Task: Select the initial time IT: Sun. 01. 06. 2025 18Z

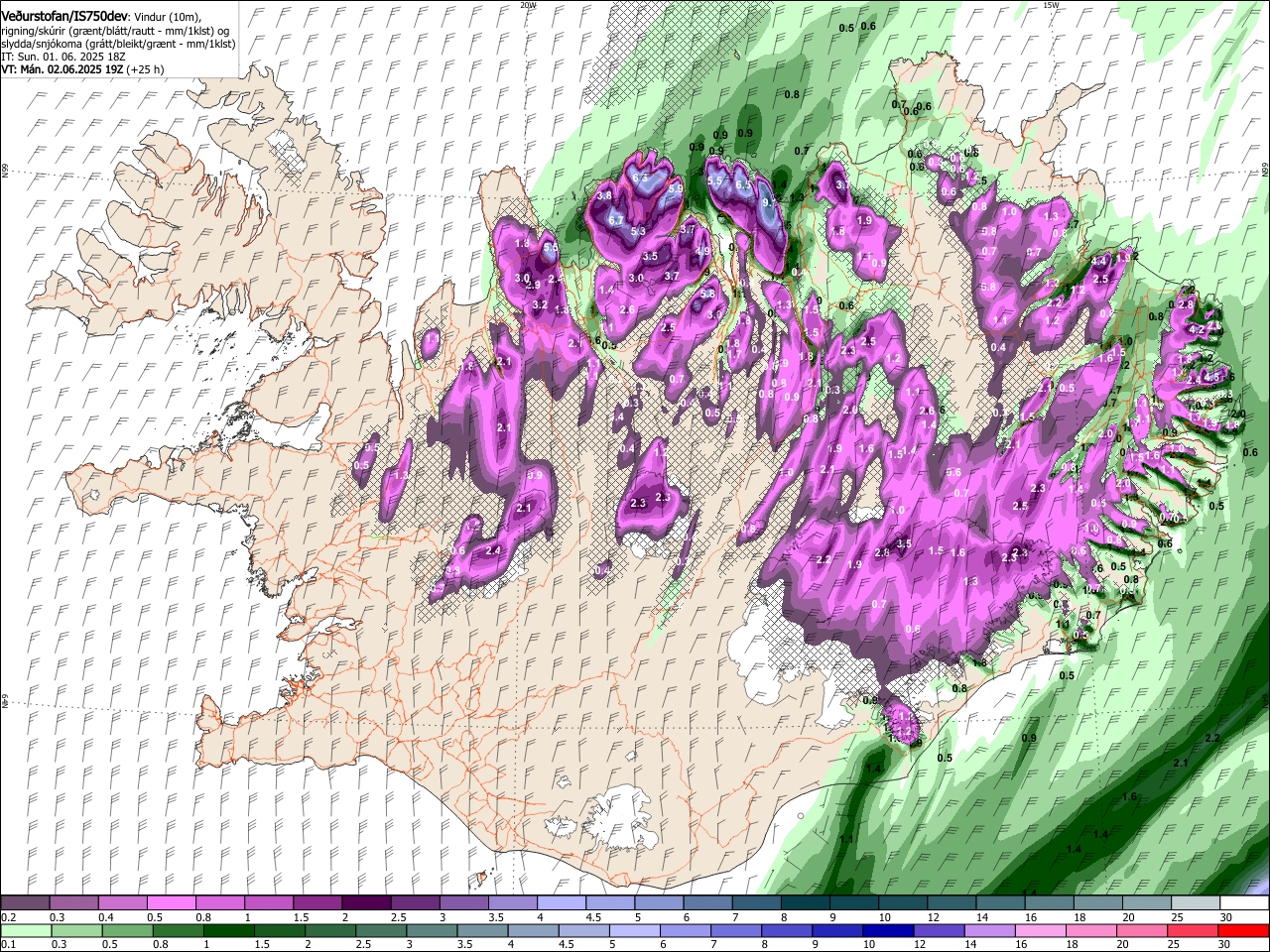Action: (x=63, y=58)
